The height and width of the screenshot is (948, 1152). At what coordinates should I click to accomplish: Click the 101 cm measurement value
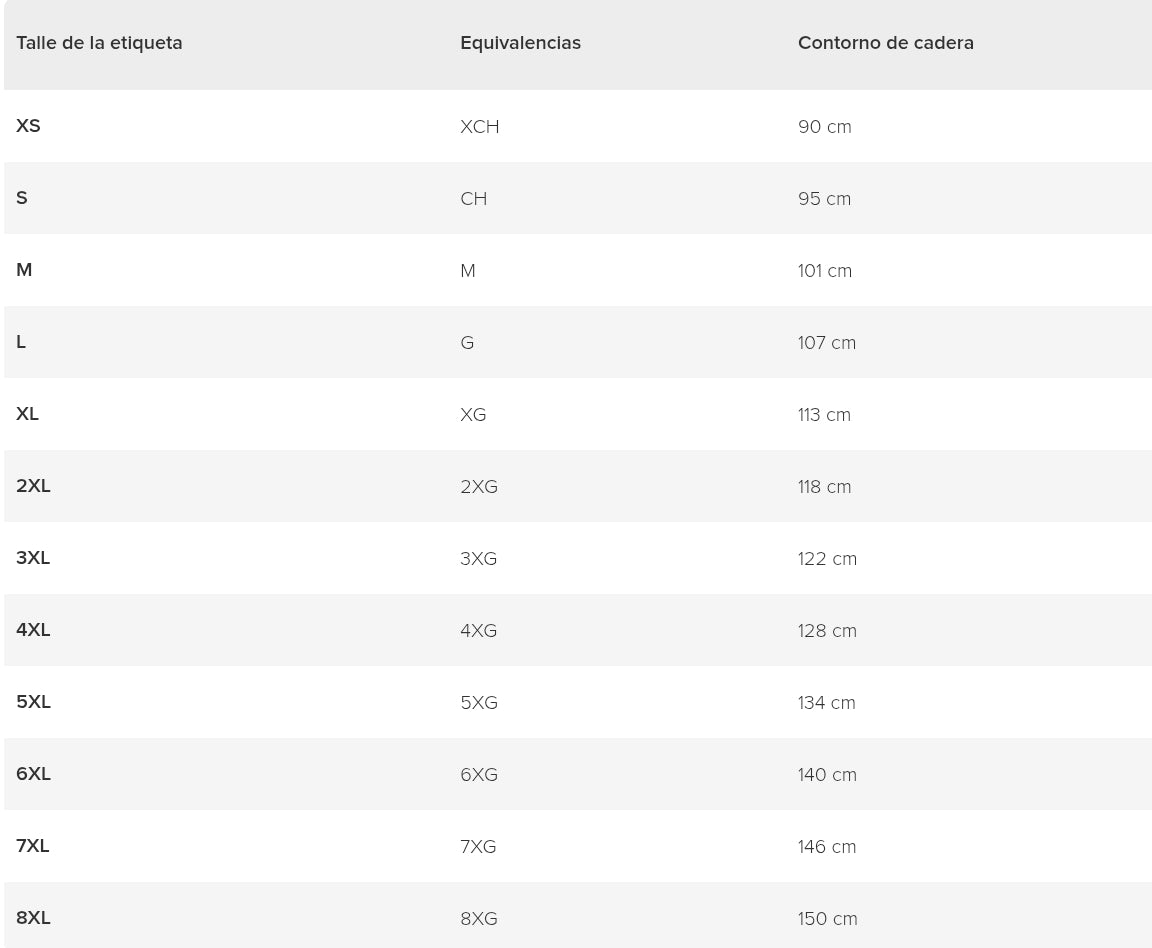pyautogui.click(x=824, y=271)
